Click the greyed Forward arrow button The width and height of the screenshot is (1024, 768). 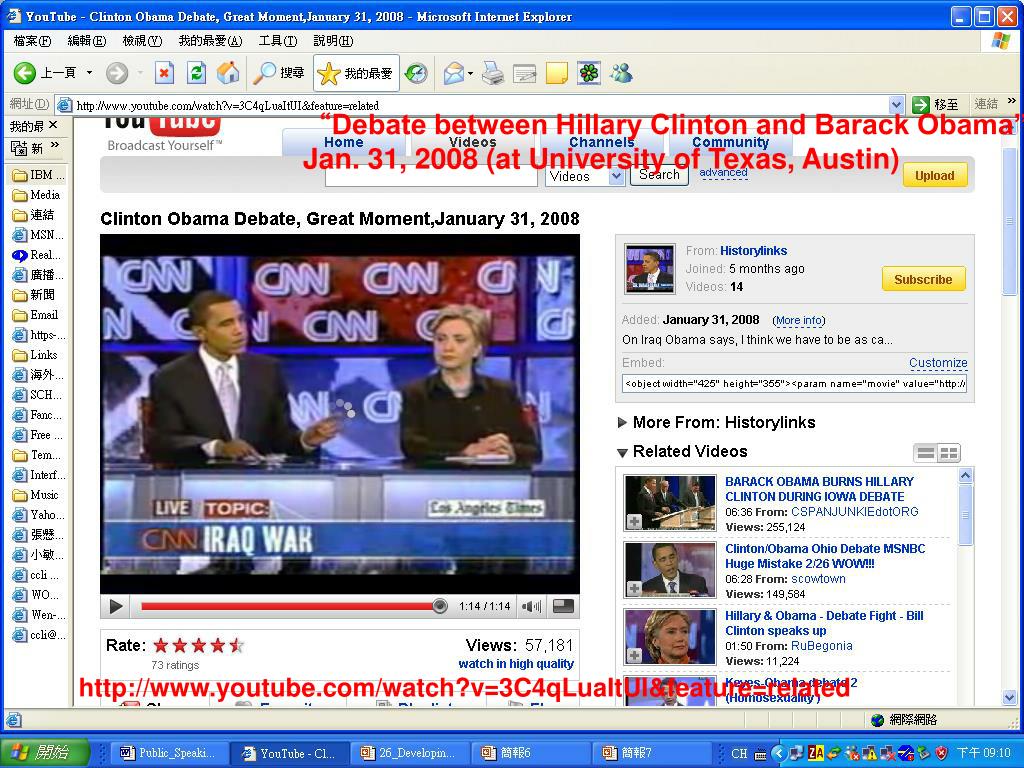[117, 73]
